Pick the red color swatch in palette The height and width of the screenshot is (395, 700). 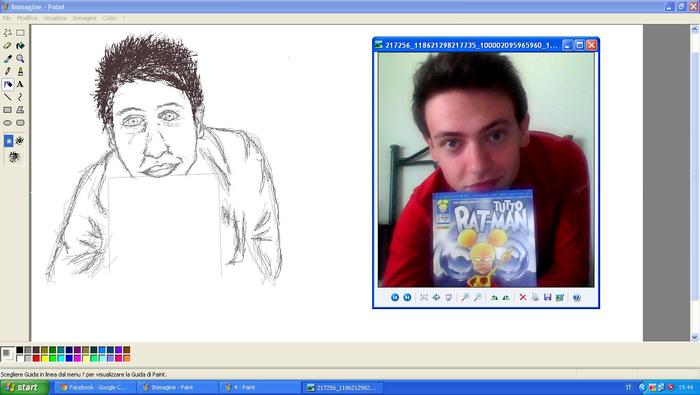(x=36, y=358)
